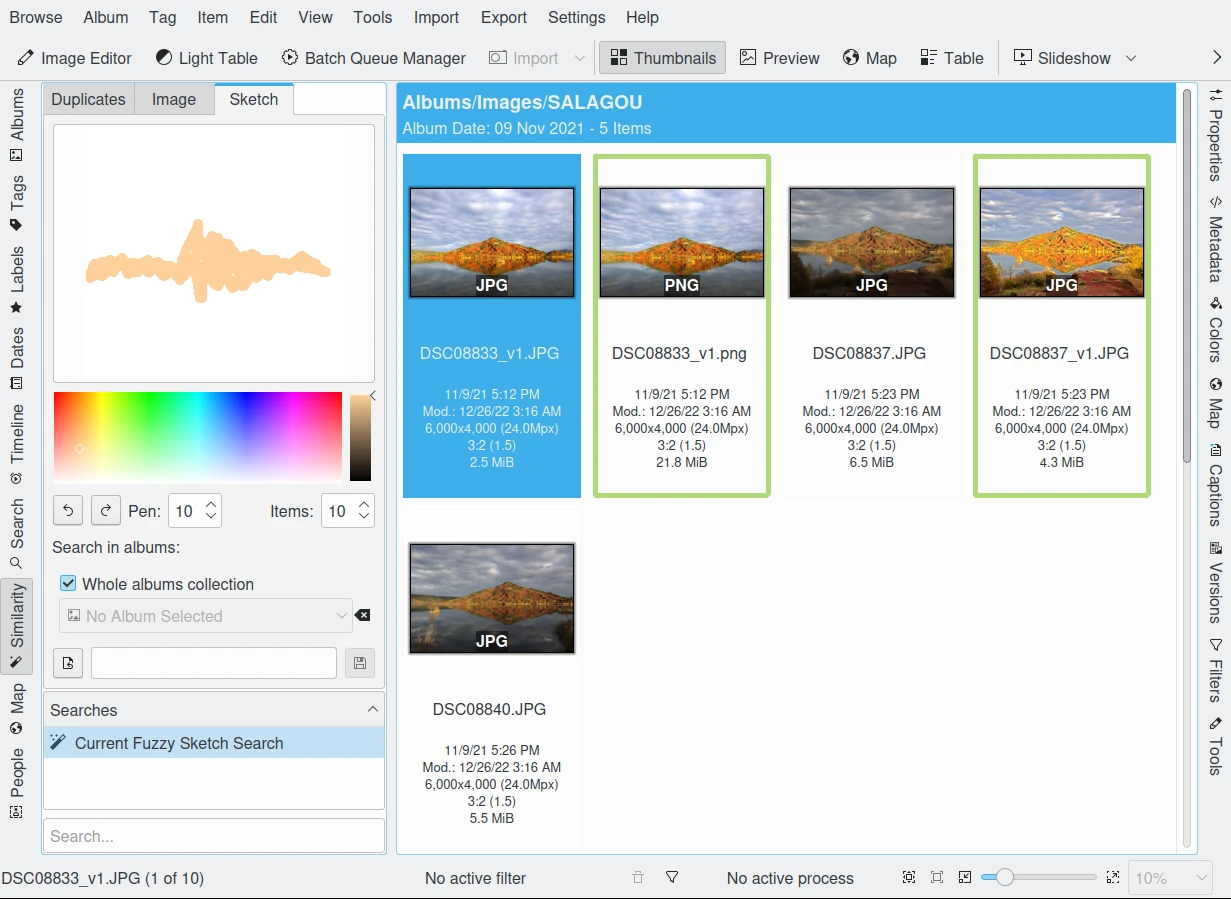The height and width of the screenshot is (899, 1231).
Task: Open the Tools menu
Action: [372, 17]
